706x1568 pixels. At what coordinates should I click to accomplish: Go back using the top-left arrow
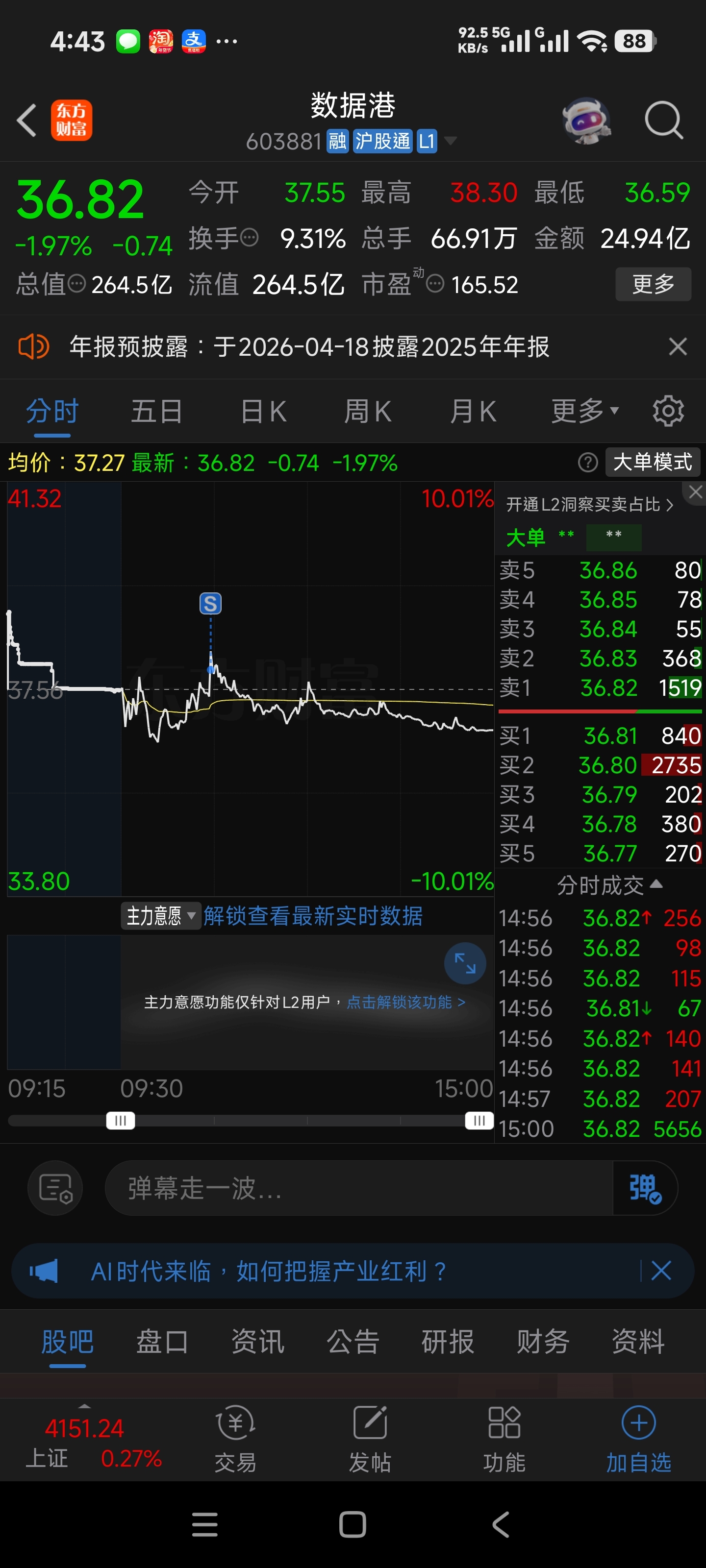tap(27, 120)
